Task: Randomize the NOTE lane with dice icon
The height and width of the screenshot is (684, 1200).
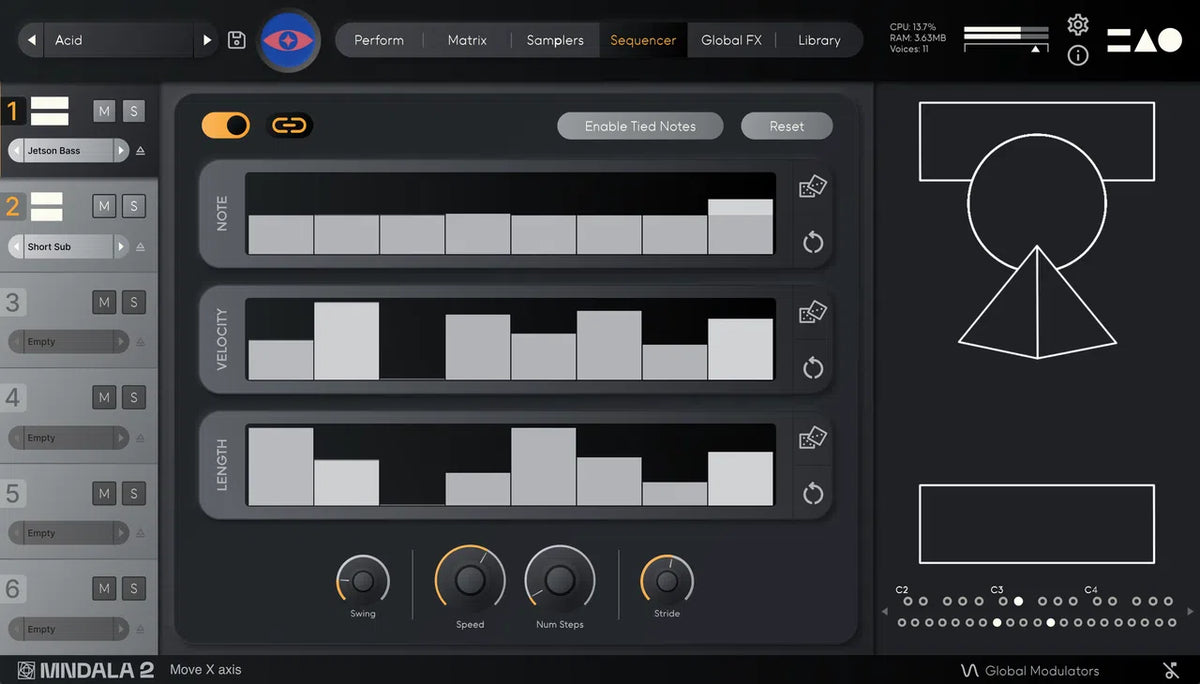Action: [812, 187]
